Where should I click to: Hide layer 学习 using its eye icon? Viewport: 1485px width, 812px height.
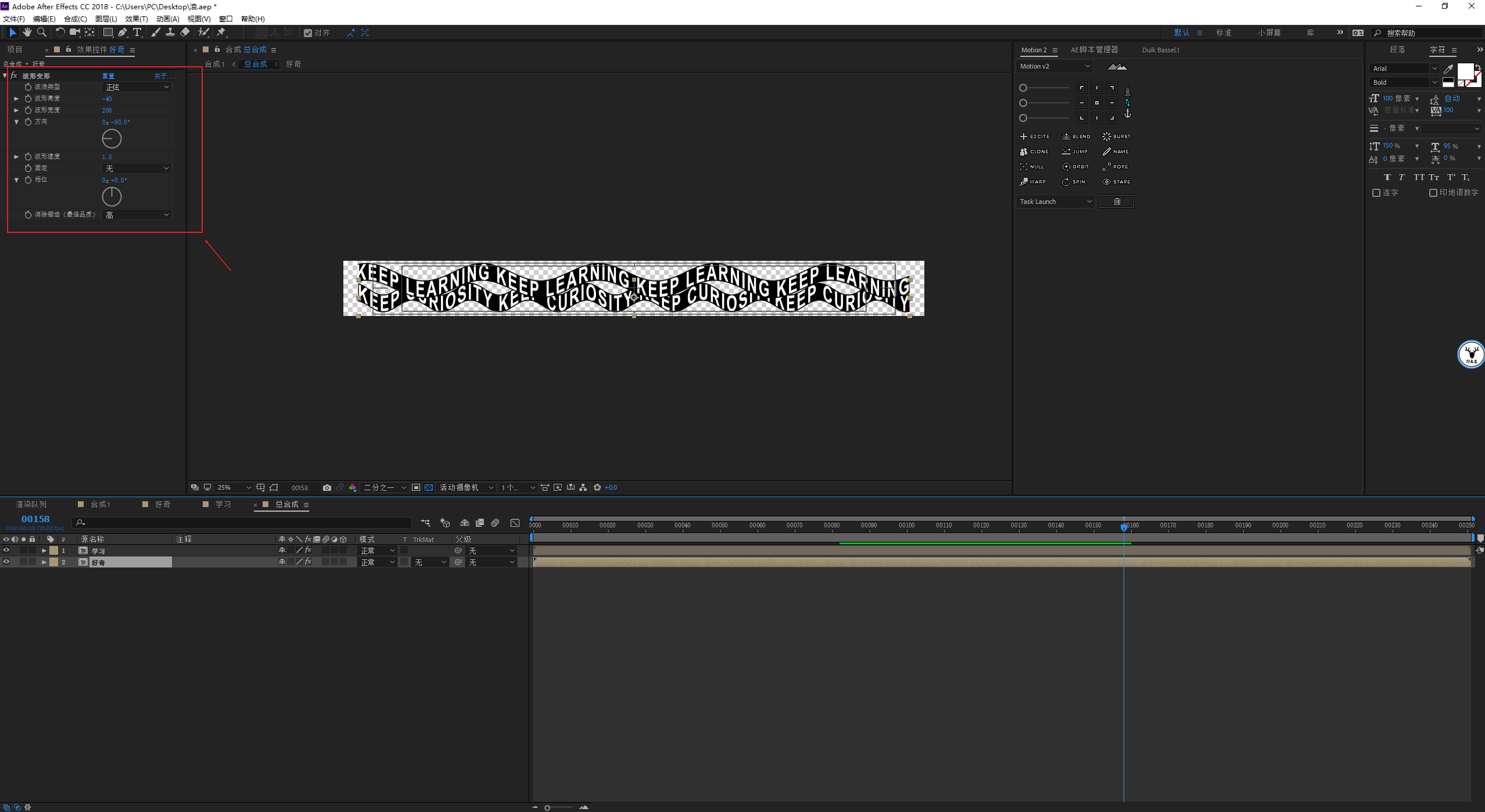pos(6,551)
